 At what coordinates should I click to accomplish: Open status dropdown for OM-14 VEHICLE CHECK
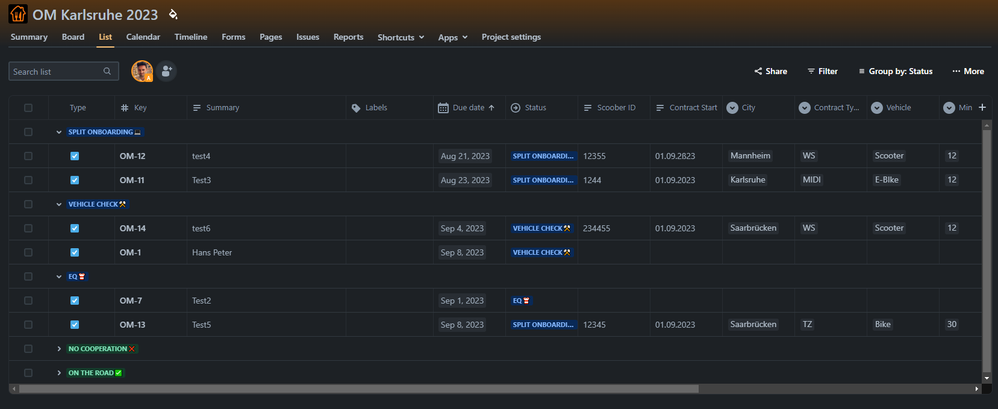tap(542, 228)
